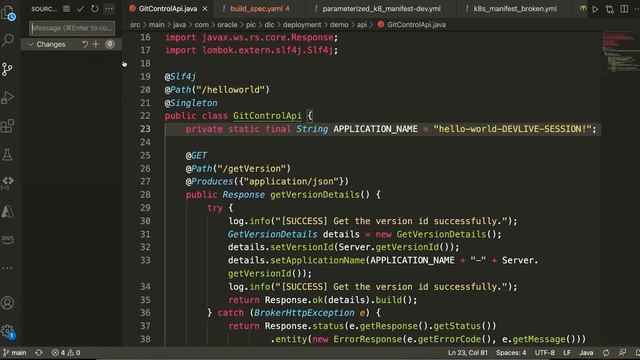Screen dimensions: 640x360
Task: Refresh the source control panel
Action: click(x=95, y=9)
